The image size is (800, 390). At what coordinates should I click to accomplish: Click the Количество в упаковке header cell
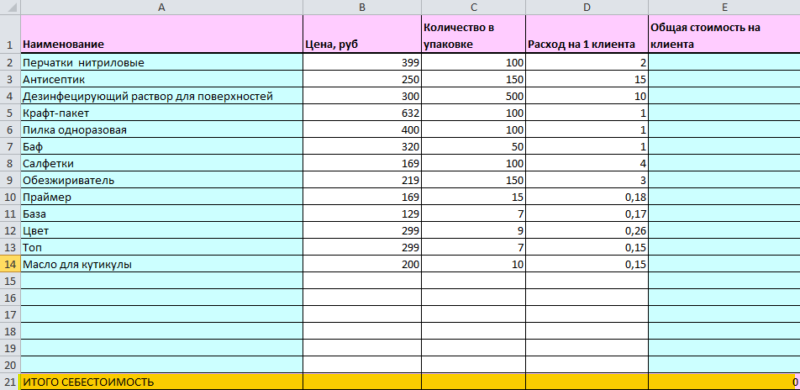473,34
